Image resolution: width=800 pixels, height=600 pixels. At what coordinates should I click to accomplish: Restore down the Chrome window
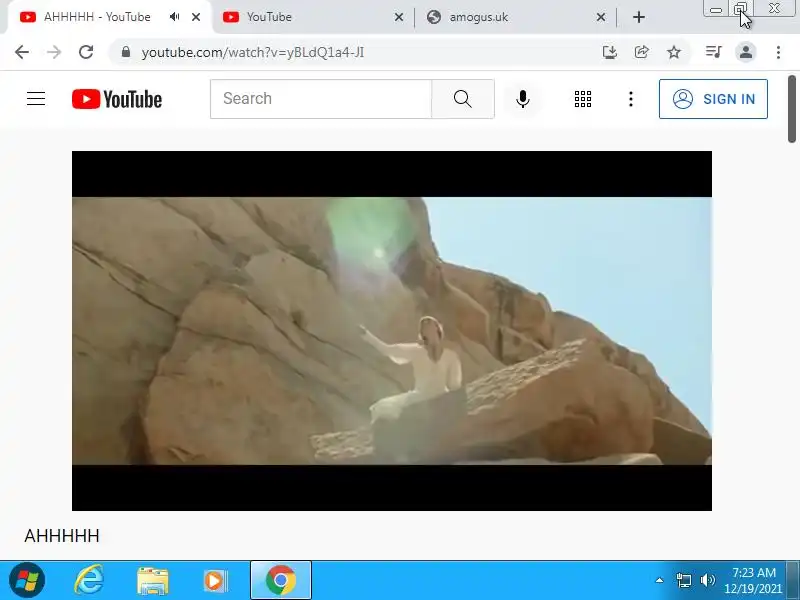point(741,9)
